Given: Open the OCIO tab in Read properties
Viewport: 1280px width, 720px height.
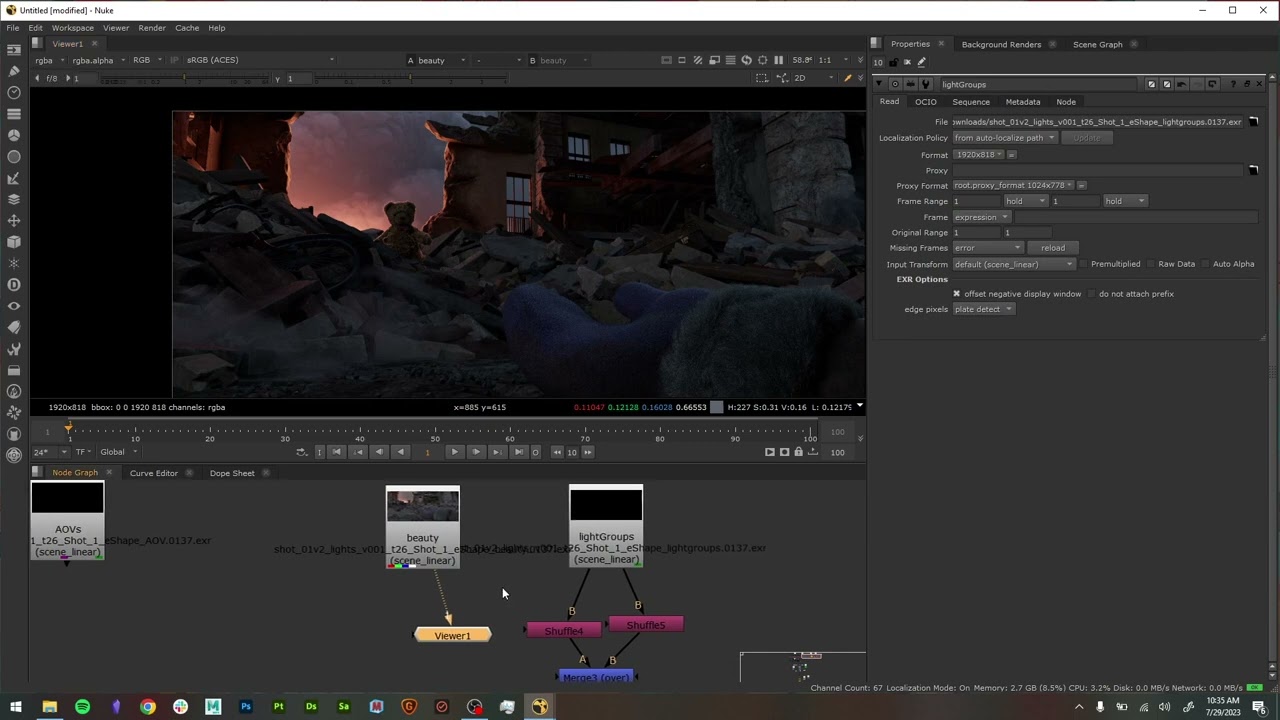Looking at the screenshot, I should (926, 102).
